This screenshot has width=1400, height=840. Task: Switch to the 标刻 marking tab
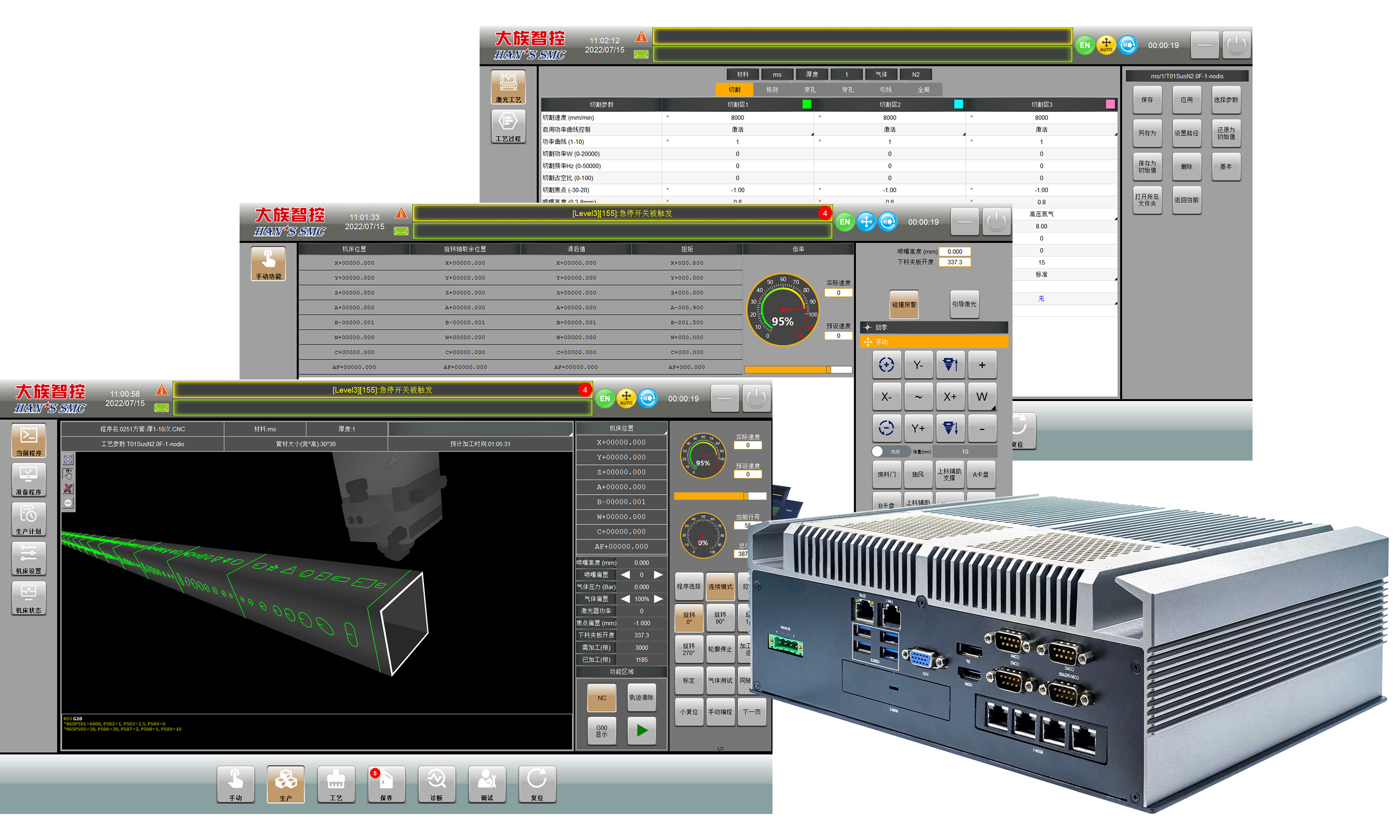pyautogui.click(x=772, y=89)
